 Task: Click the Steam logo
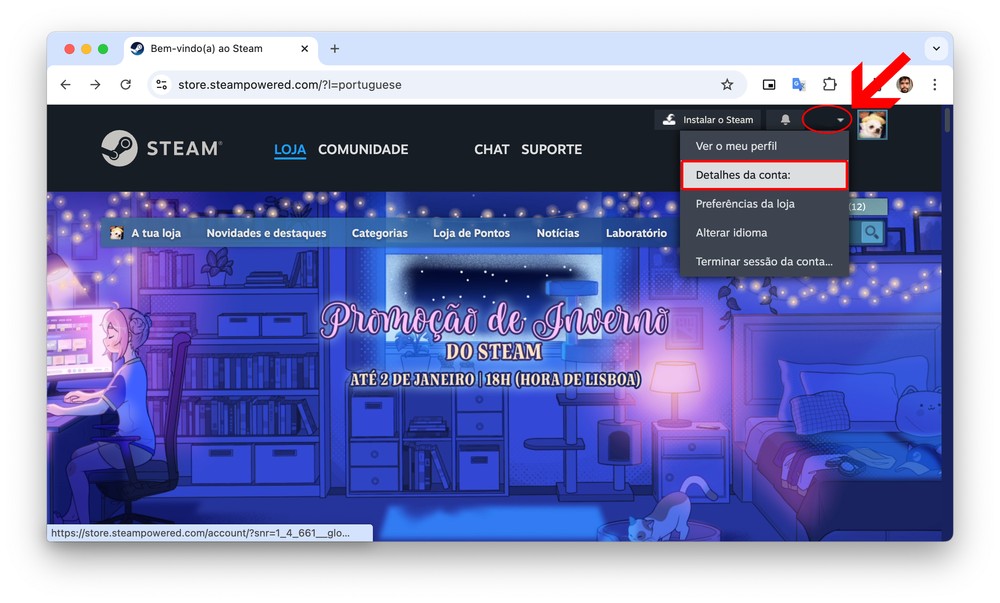(x=161, y=149)
